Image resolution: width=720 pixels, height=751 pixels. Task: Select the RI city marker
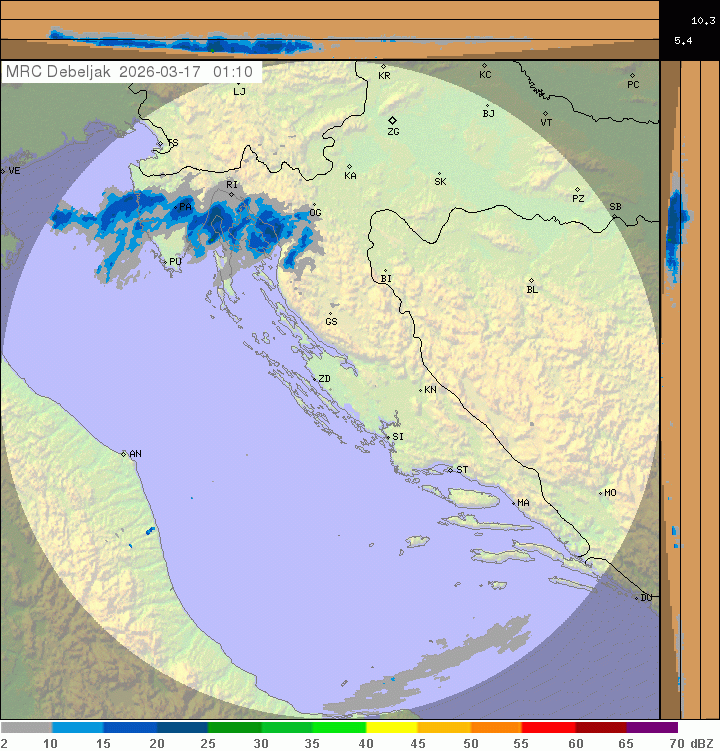(231, 194)
